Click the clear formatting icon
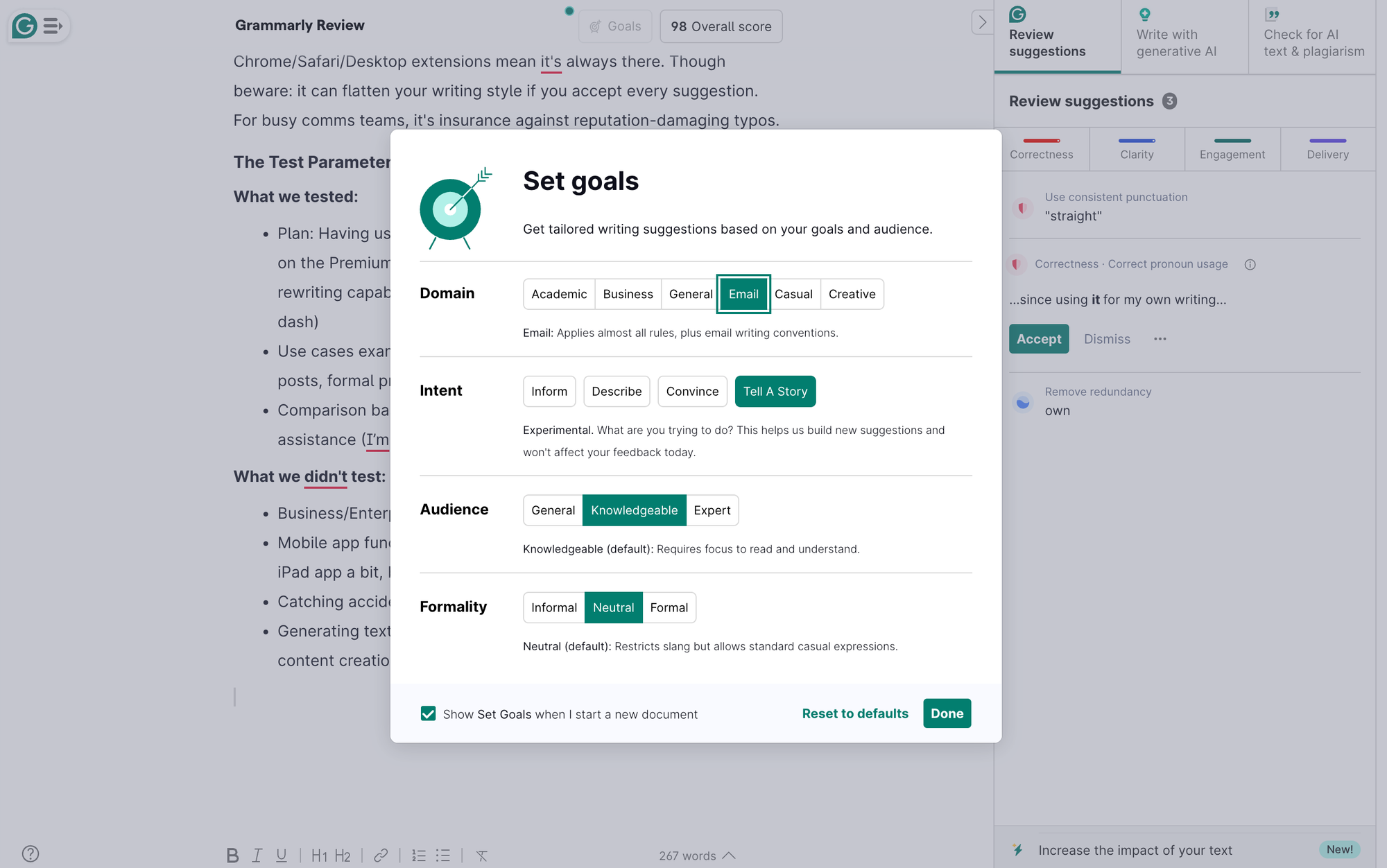The height and width of the screenshot is (868, 1387). coord(482,856)
